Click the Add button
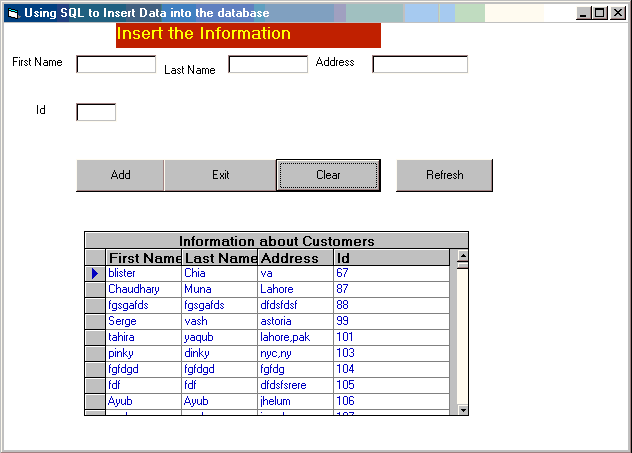The height and width of the screenshot is (453, 632). pos(120,175)
